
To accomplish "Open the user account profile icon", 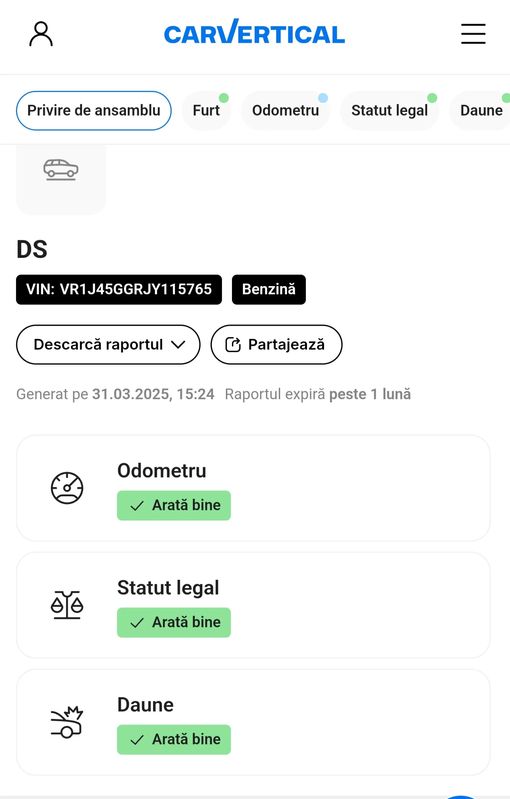I will [41, 34].
